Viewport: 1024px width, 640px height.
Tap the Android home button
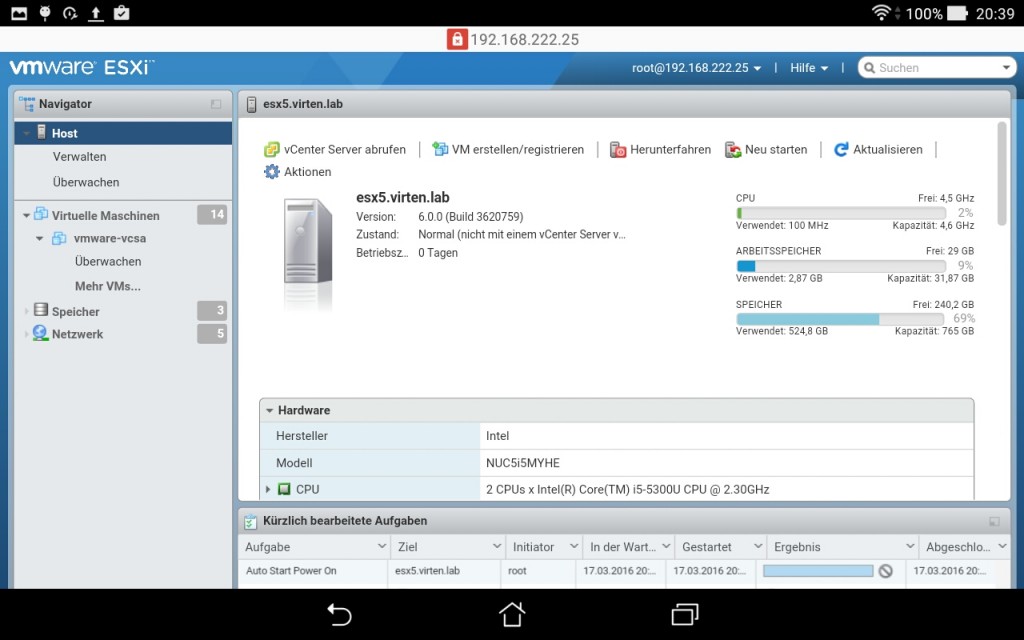click(x=511, y=614)
